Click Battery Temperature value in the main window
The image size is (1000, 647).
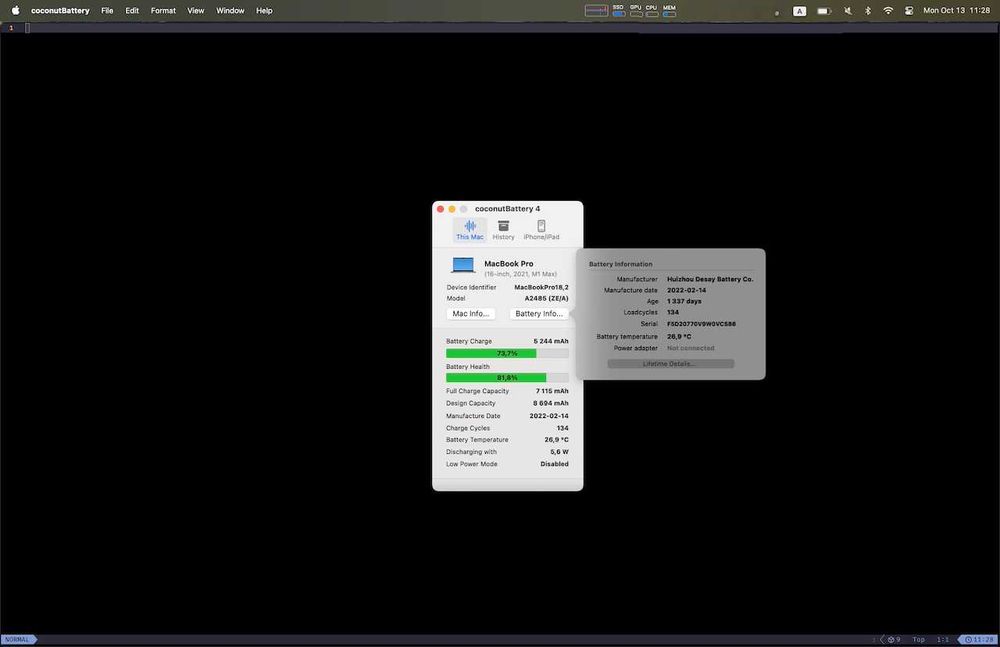556,440
